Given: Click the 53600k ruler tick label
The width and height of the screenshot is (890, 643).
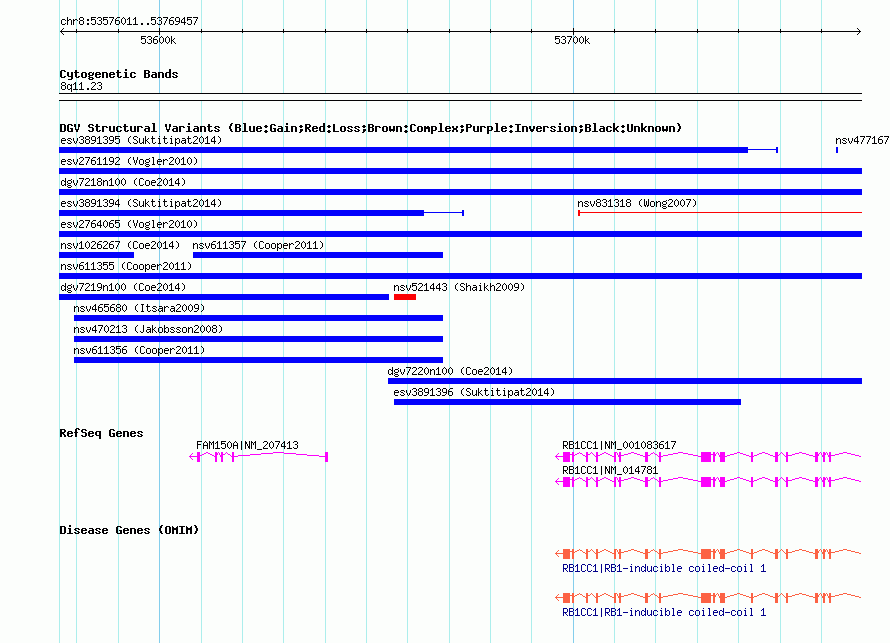Looking at the screenshot, I should 158,40.
